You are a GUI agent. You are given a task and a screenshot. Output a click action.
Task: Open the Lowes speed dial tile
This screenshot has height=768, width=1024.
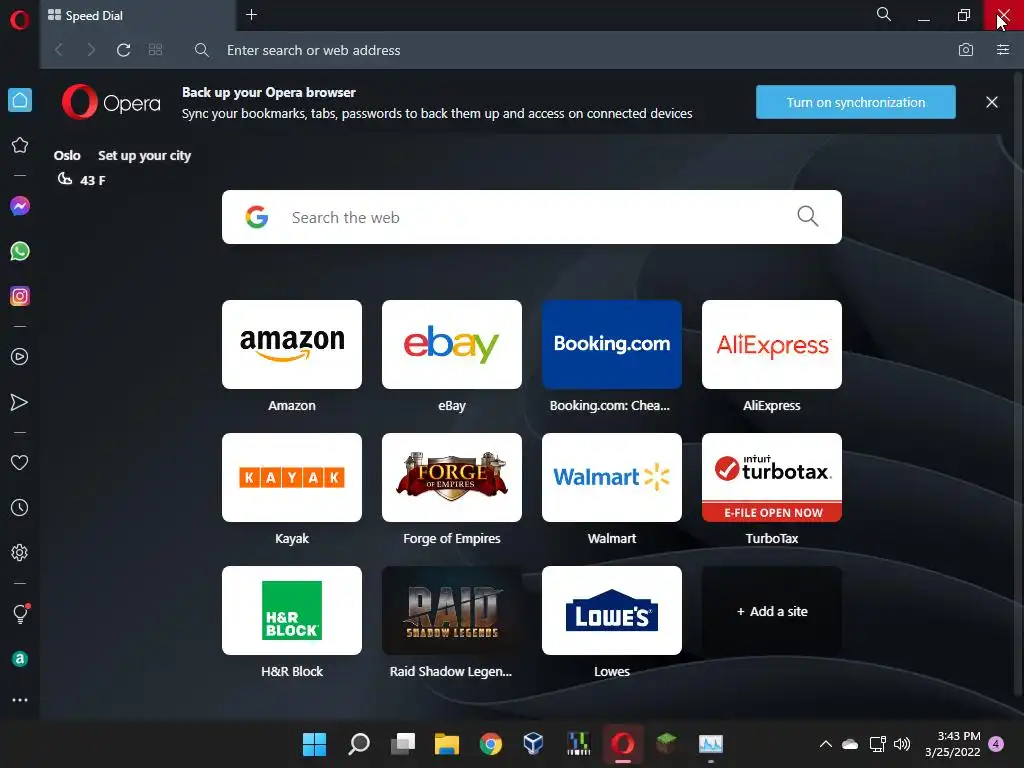click(x=612, y=611)
